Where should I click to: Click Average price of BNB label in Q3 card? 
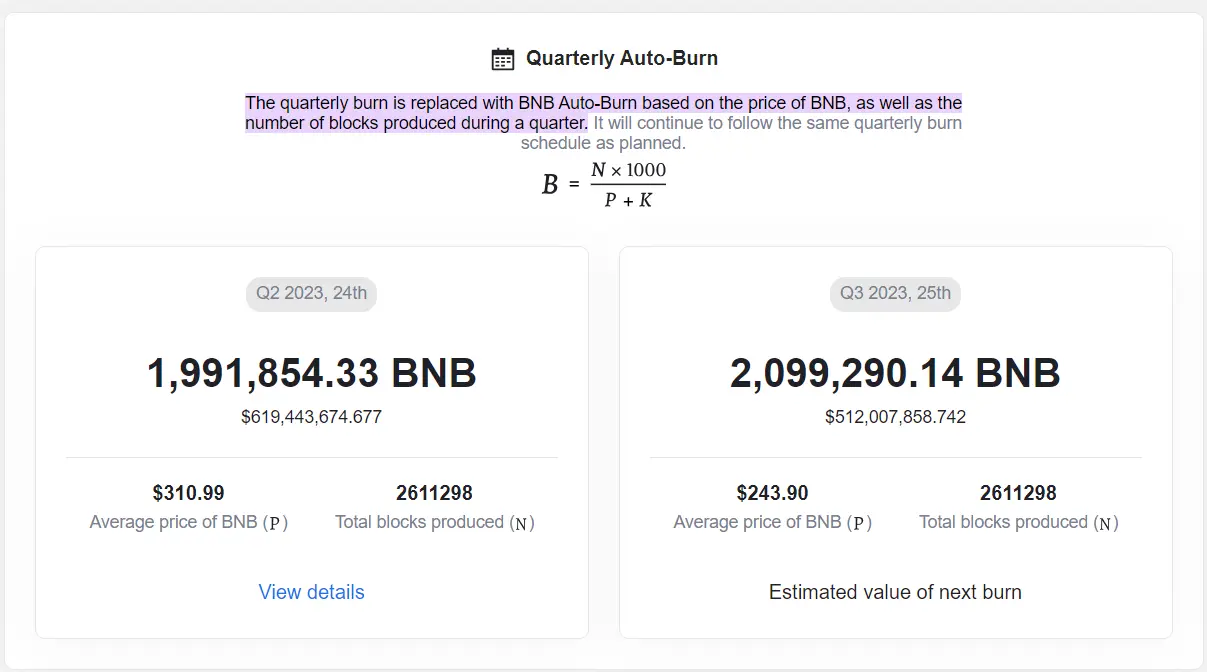tap(773, 522)
